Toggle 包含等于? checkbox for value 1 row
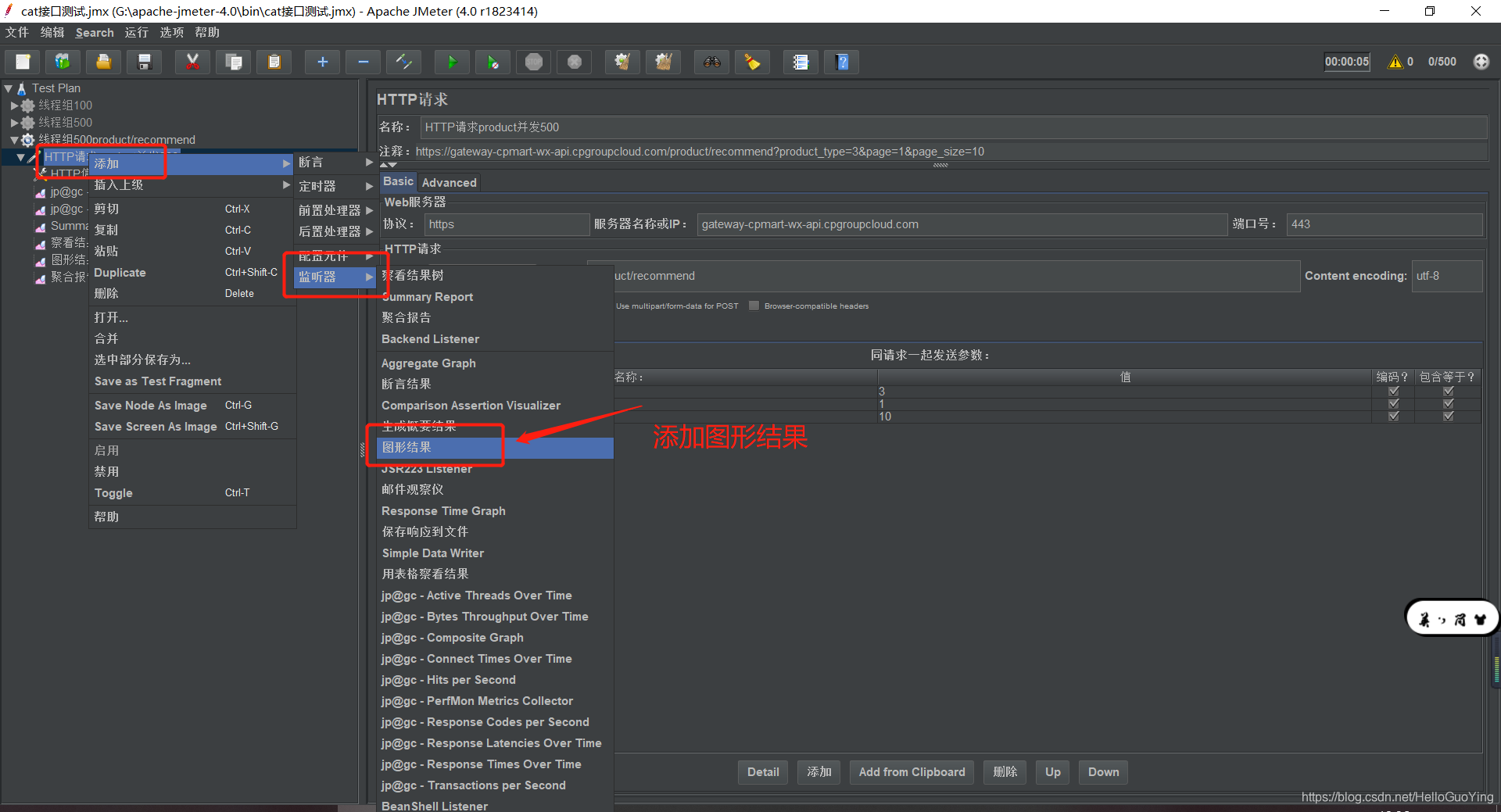Screen dimensions: 1501x812 (x=1449, y=403)
